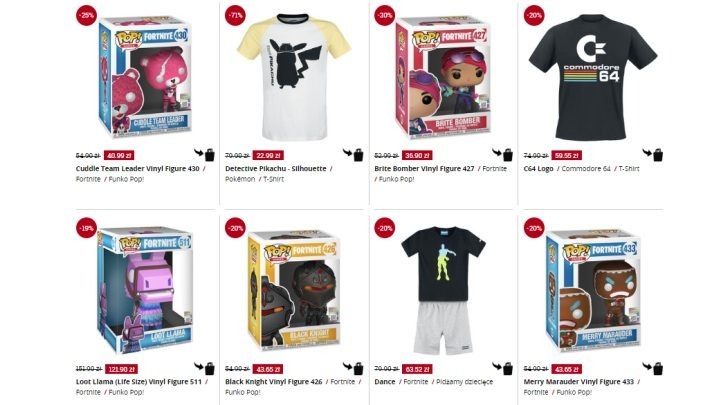
Task: Add Merry Marauder figure to cart
Action: tap(652, 368)
